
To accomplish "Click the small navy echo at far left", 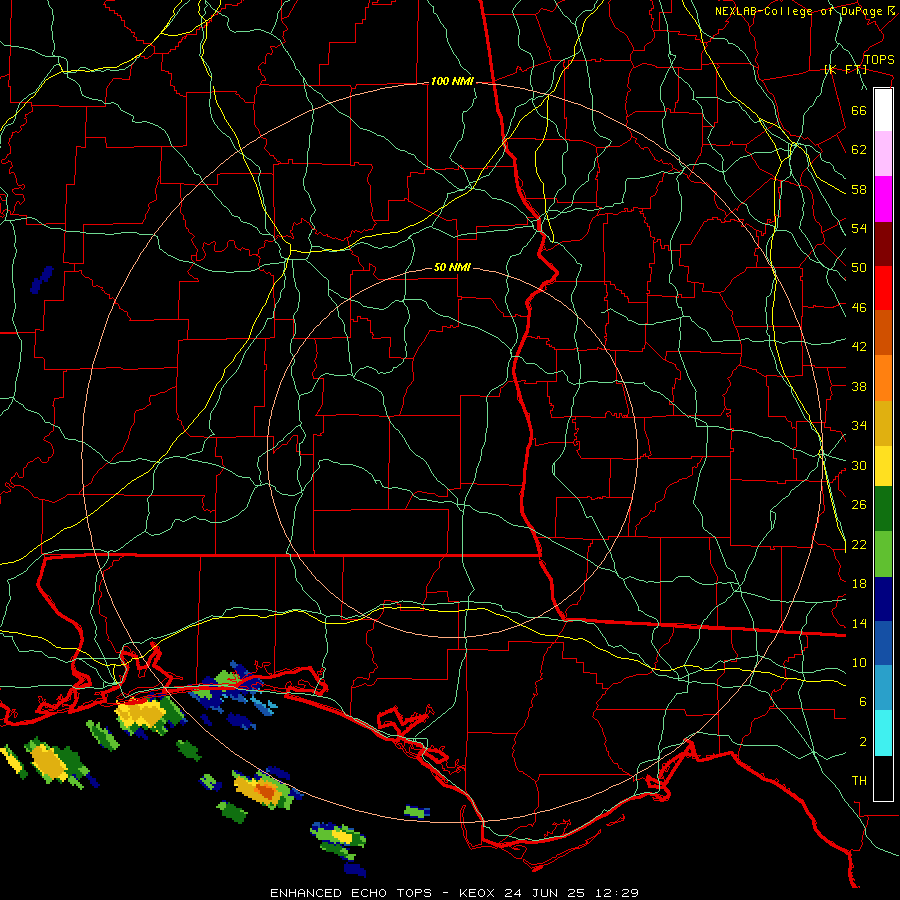I will pos(41,280).
